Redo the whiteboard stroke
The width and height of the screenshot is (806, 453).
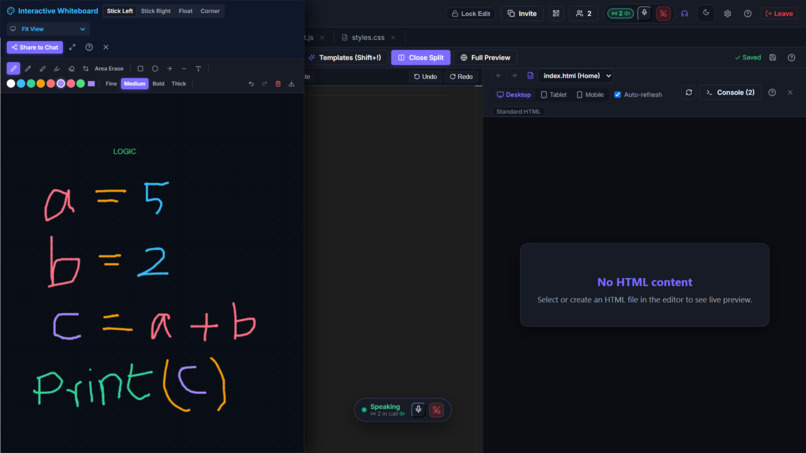click(264, 84)
